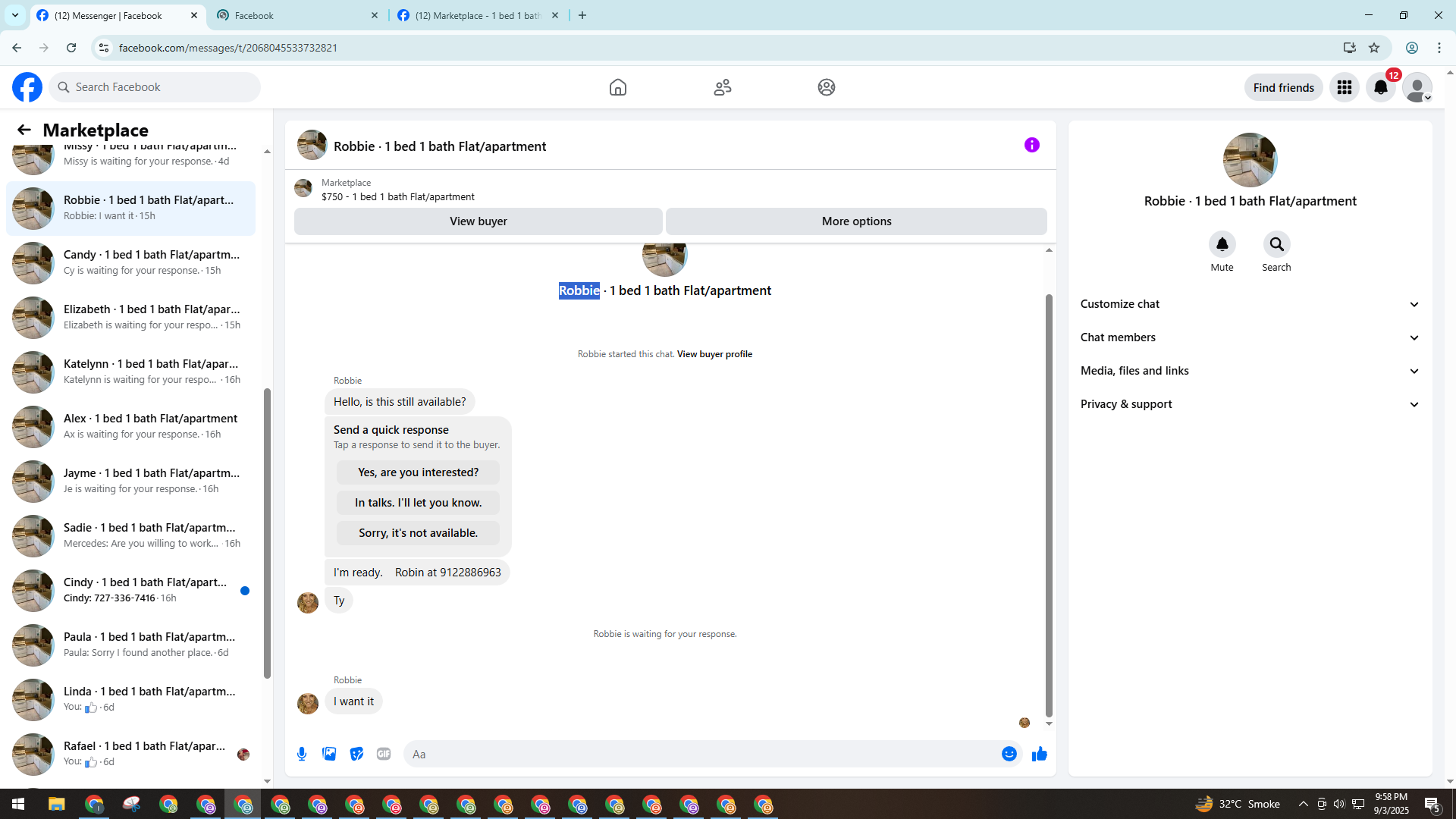The width and height of the screenshot is (1456, 819).
Task: Switch to the Messenger | Facebook tab
Action: point(118,15)
